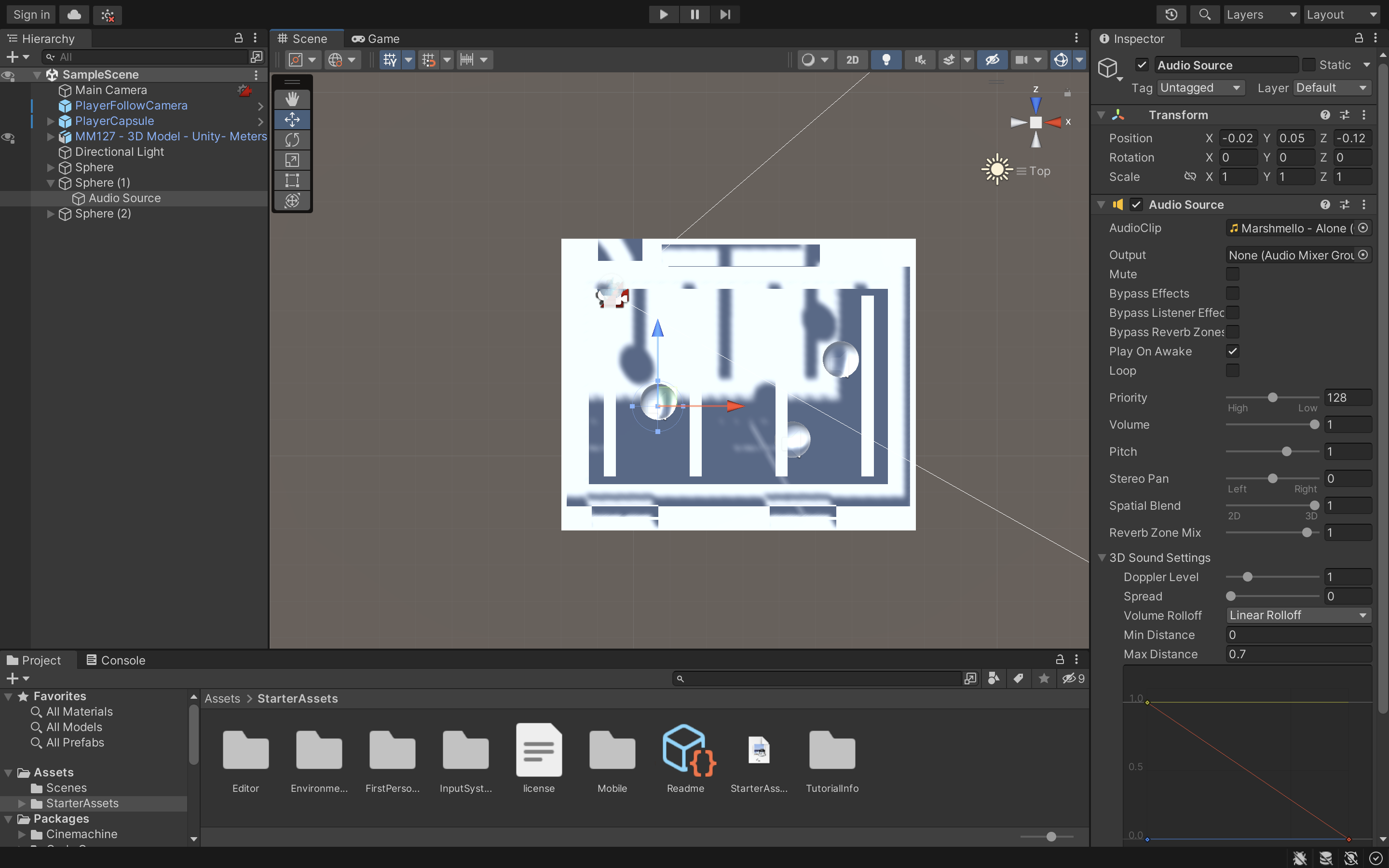Select the Hand view tool
The height and width of the screenshot is (868, 1389).
pyautogui.click(x=292, y=99)
